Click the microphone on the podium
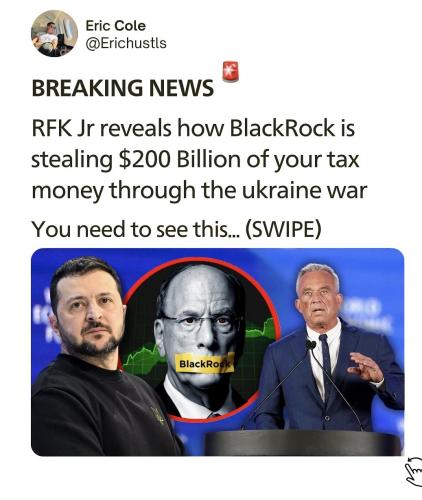Screen dimensions: 422x500 (x=311, y=344)
